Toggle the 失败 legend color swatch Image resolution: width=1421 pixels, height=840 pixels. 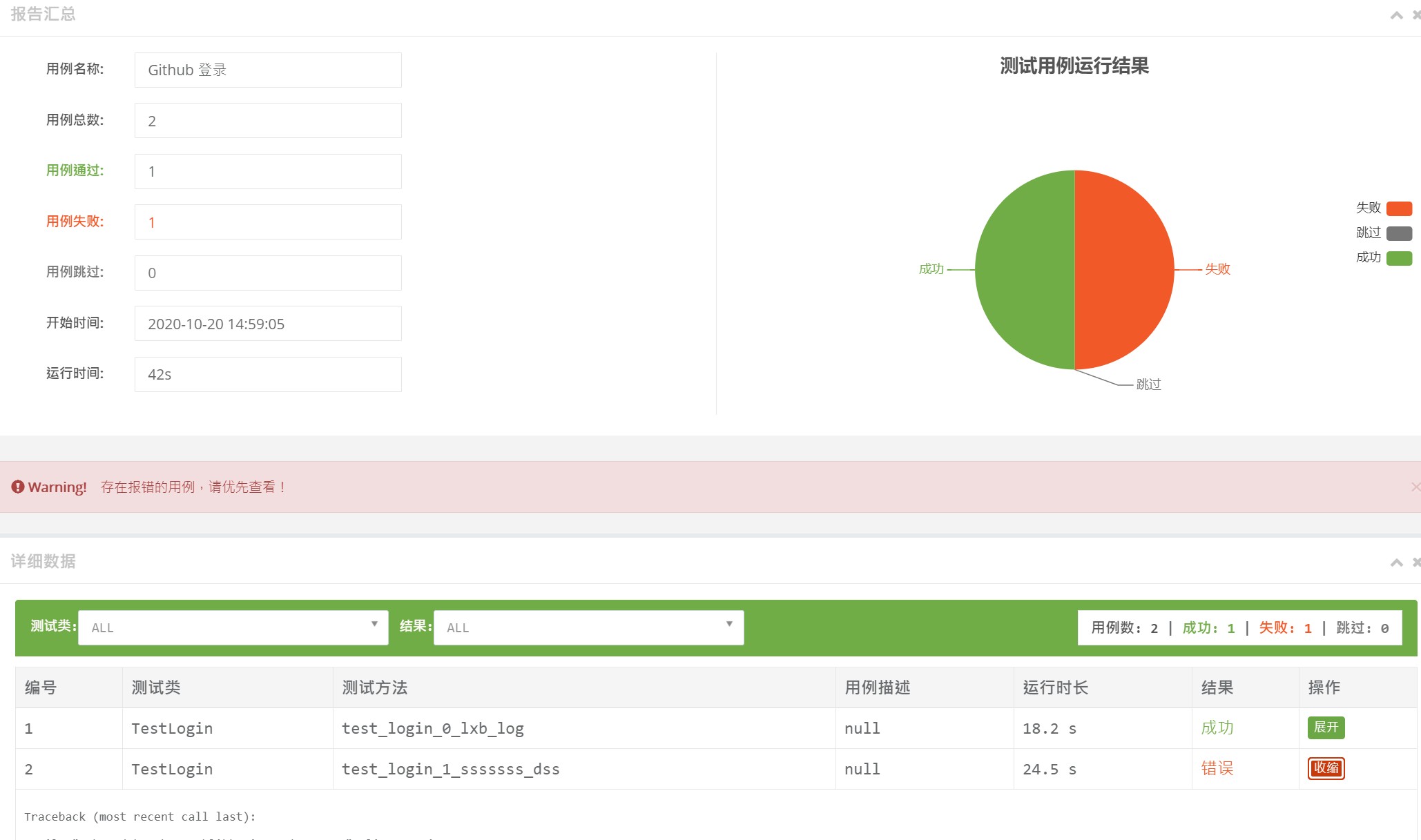(x=1399, y=208)
